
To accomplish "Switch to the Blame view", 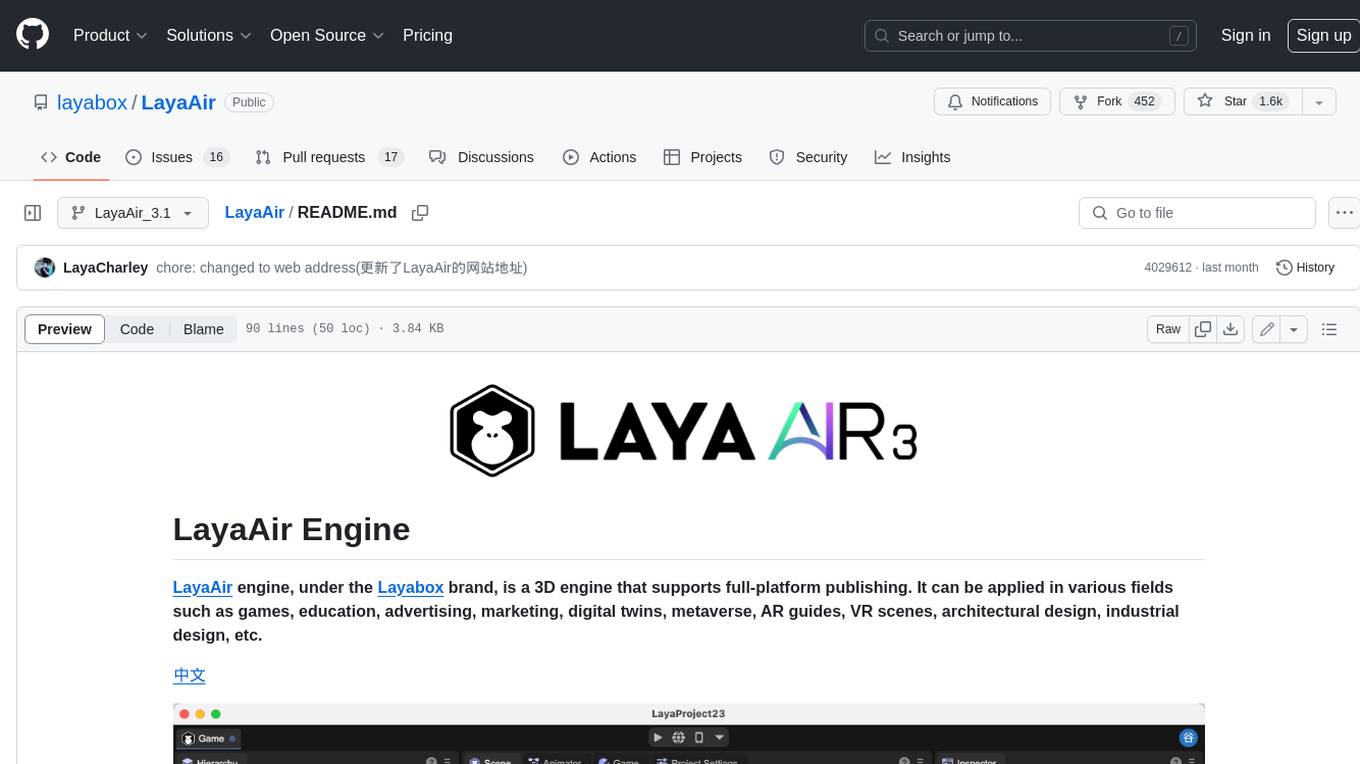I will pos(203,329).
